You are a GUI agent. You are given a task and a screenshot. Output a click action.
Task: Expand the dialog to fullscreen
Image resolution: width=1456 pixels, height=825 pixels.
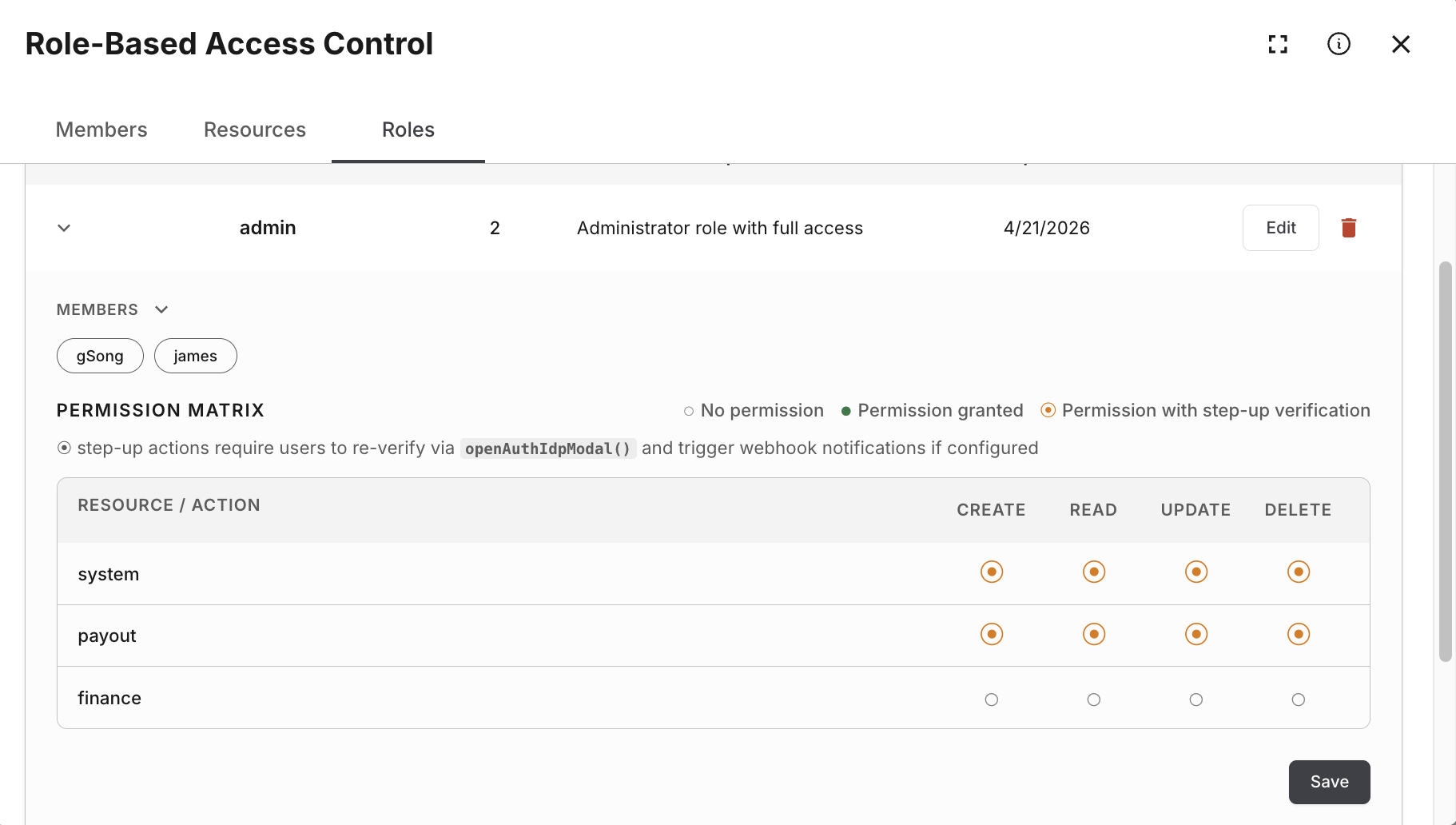click(1278, 44)
